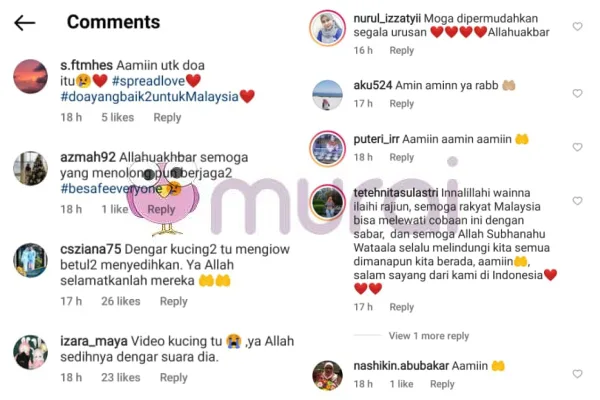Go back using the arrow icon

(25, 23)
